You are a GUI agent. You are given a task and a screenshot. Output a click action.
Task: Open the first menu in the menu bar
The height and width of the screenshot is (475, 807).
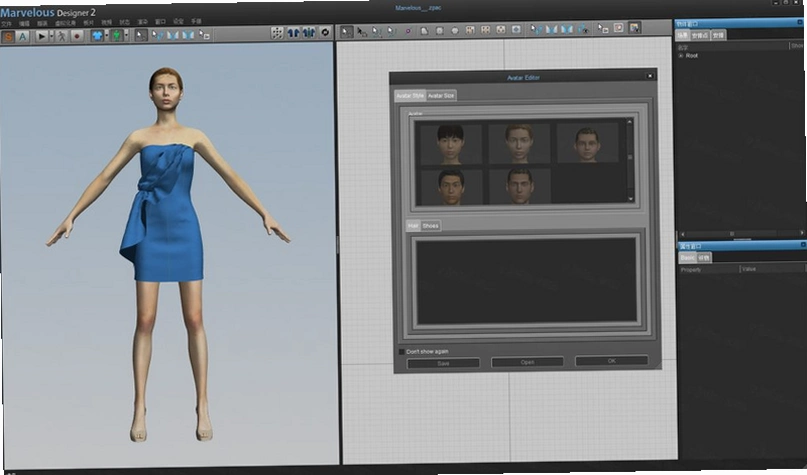pos(6,23)
